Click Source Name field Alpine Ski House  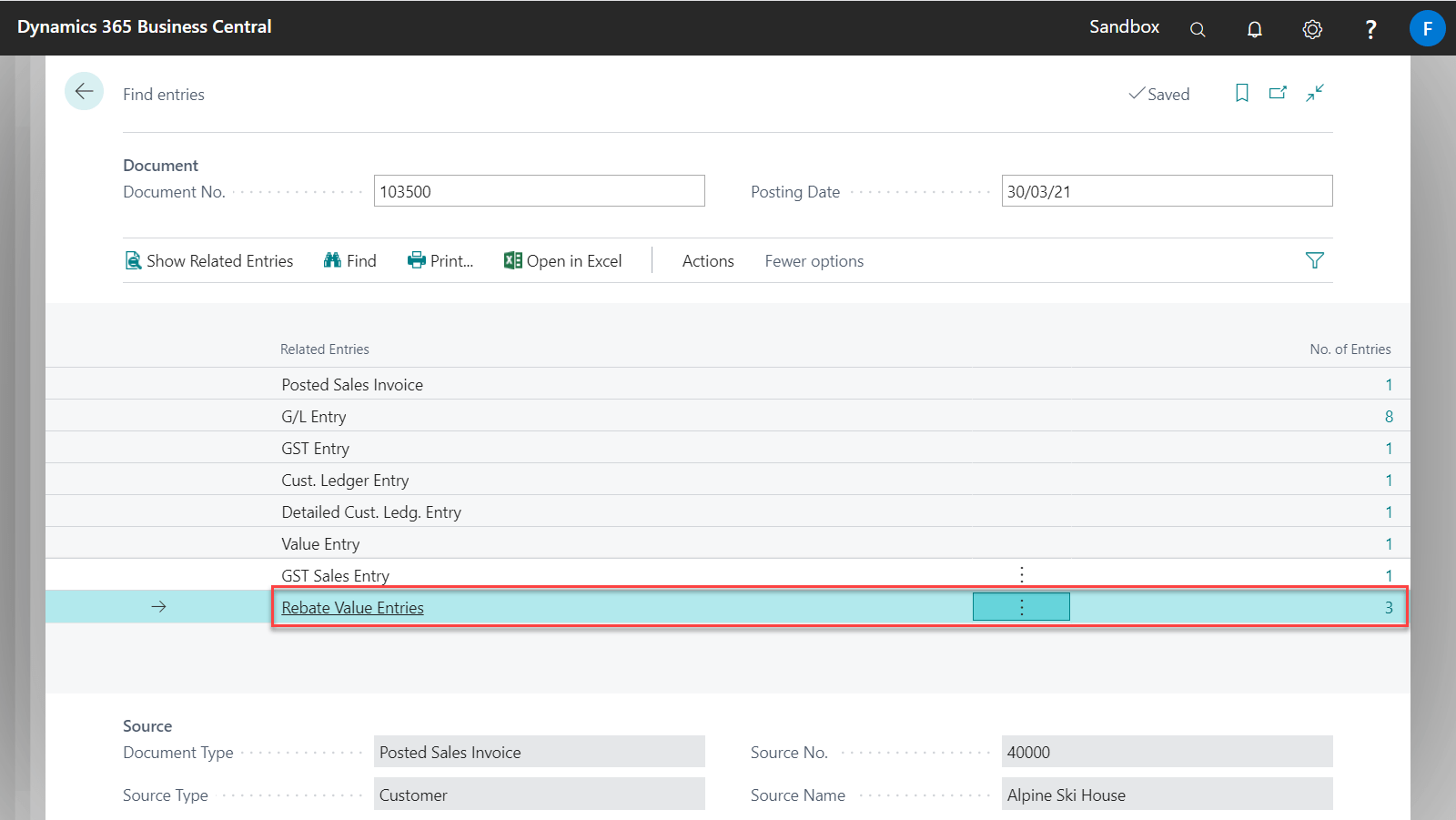[1168, 795]
